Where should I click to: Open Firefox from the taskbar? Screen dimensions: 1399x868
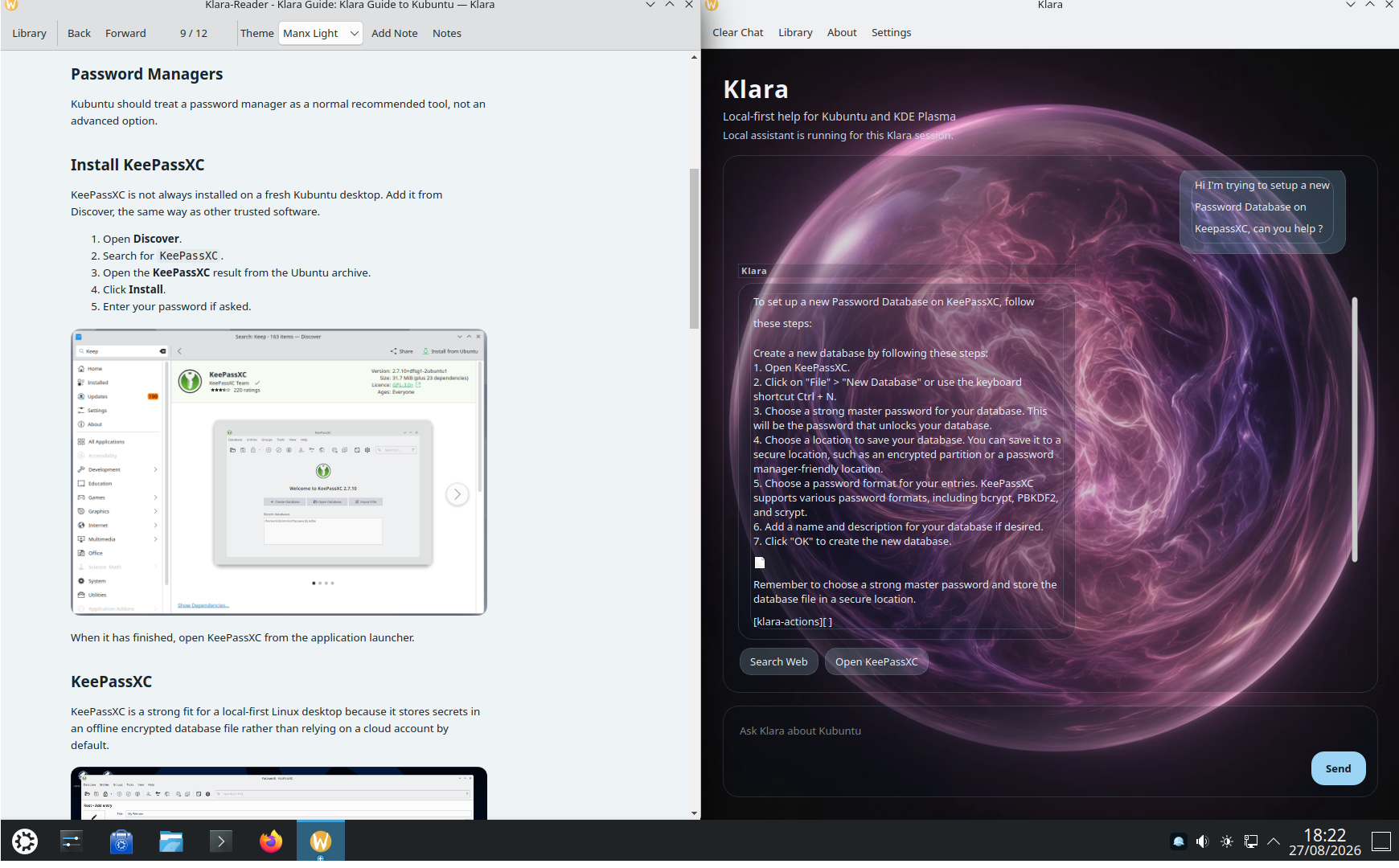pos(271,841)
